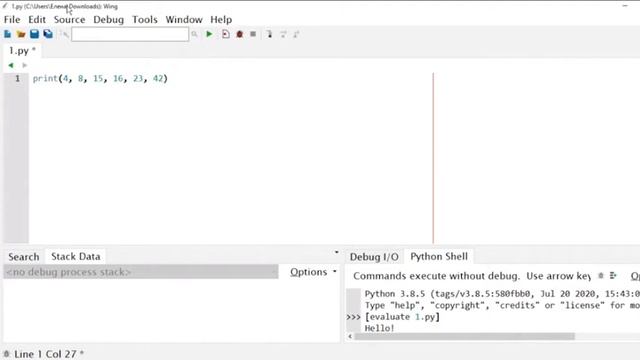Switch to the Stack Data tab
The width and height of the screenshot is (640, 360).
pyautogui.click(x=76, y=256)
